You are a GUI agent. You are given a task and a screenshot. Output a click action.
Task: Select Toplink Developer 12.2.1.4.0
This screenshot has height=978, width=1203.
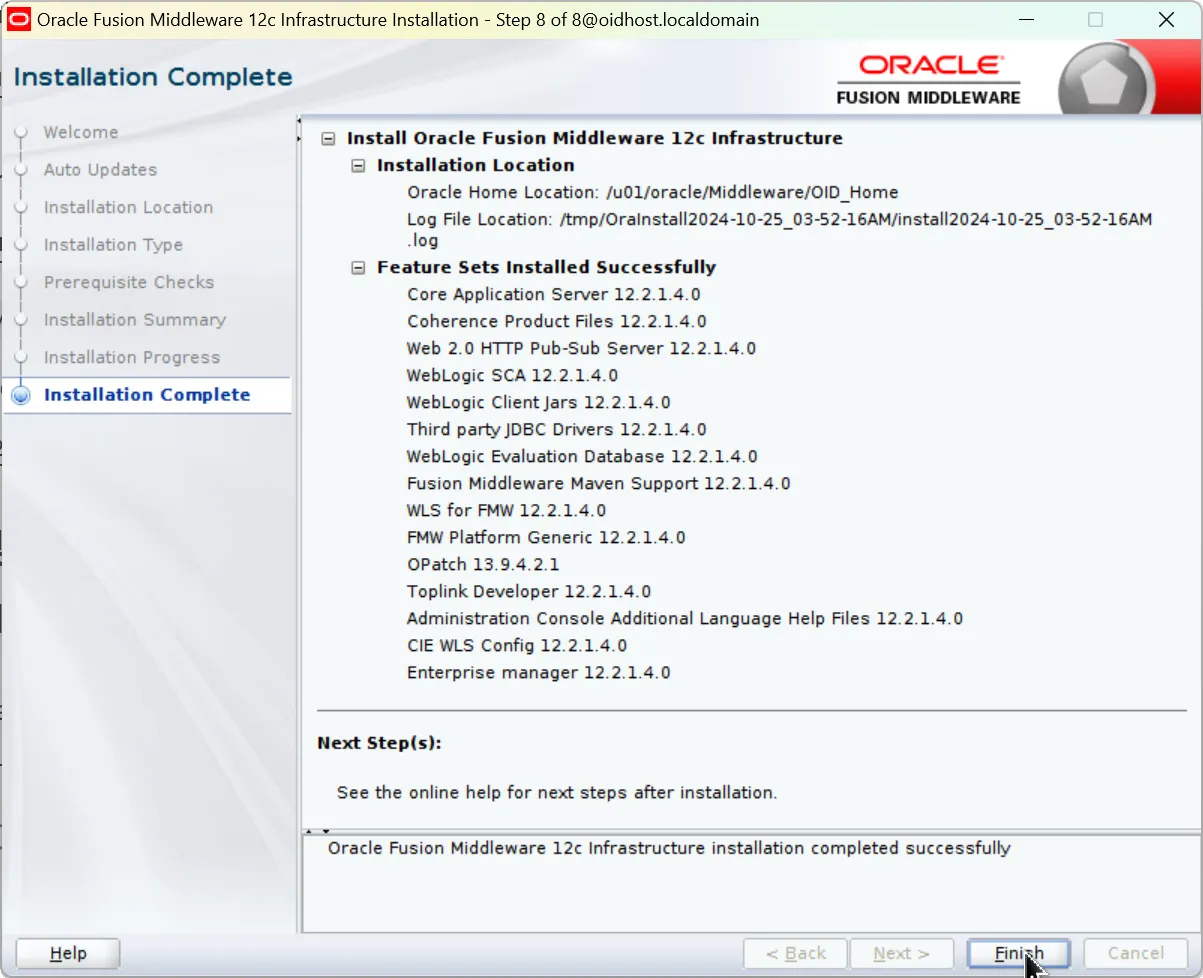[529, 592]
